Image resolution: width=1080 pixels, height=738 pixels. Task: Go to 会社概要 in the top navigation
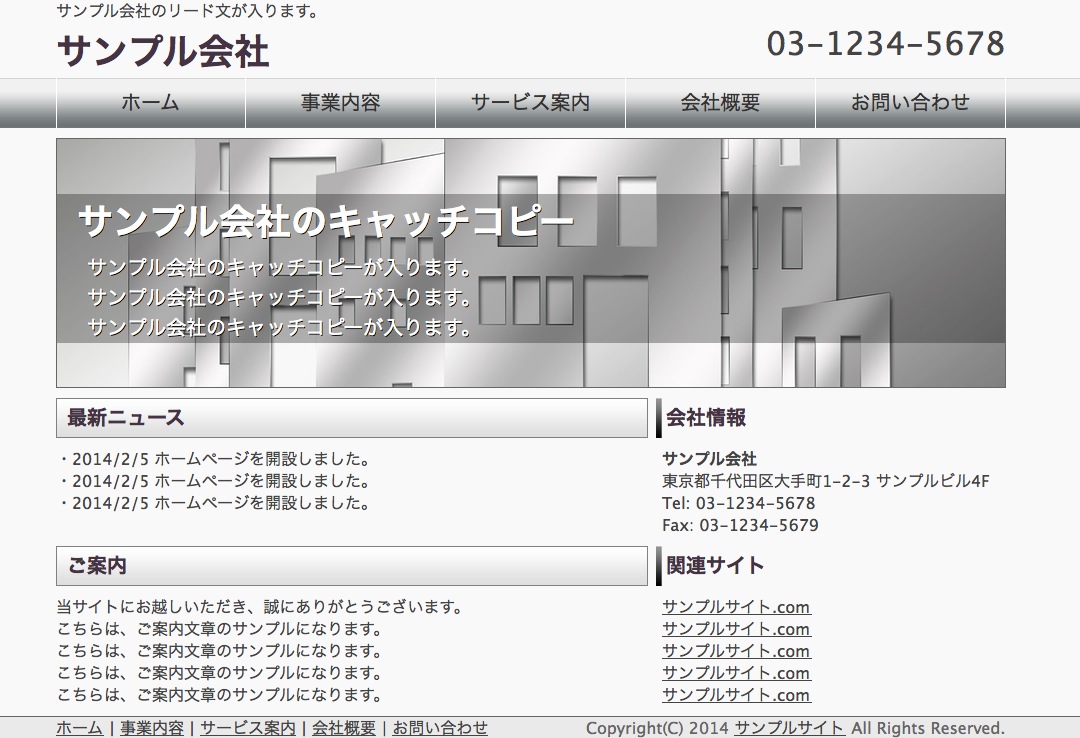click(x=720, y=103)
